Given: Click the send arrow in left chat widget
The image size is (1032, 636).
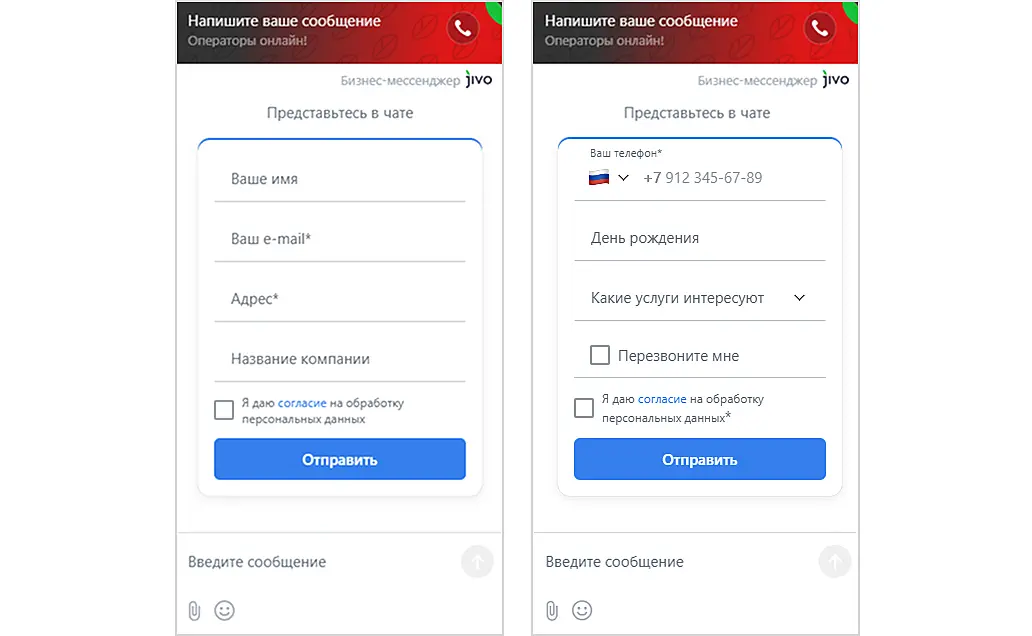Looking at the screenshot, I should pyautogui.click(x=477, y=562).
